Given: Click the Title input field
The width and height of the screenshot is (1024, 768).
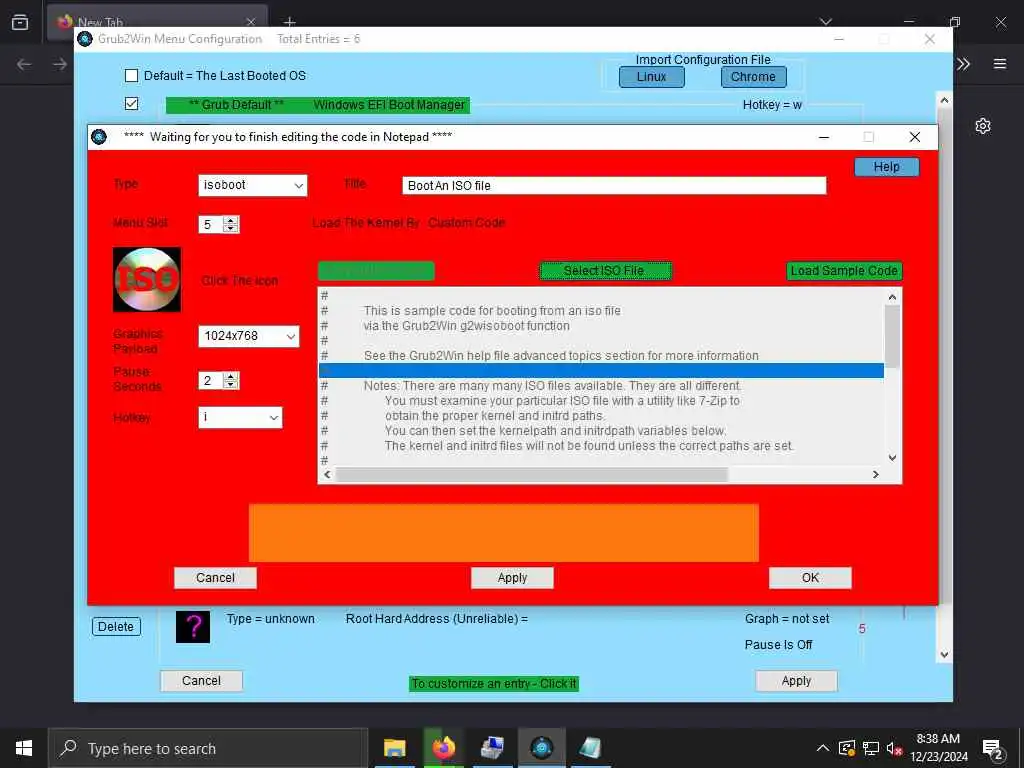Looking at the screenshot, I should click(x=614, y=185).
